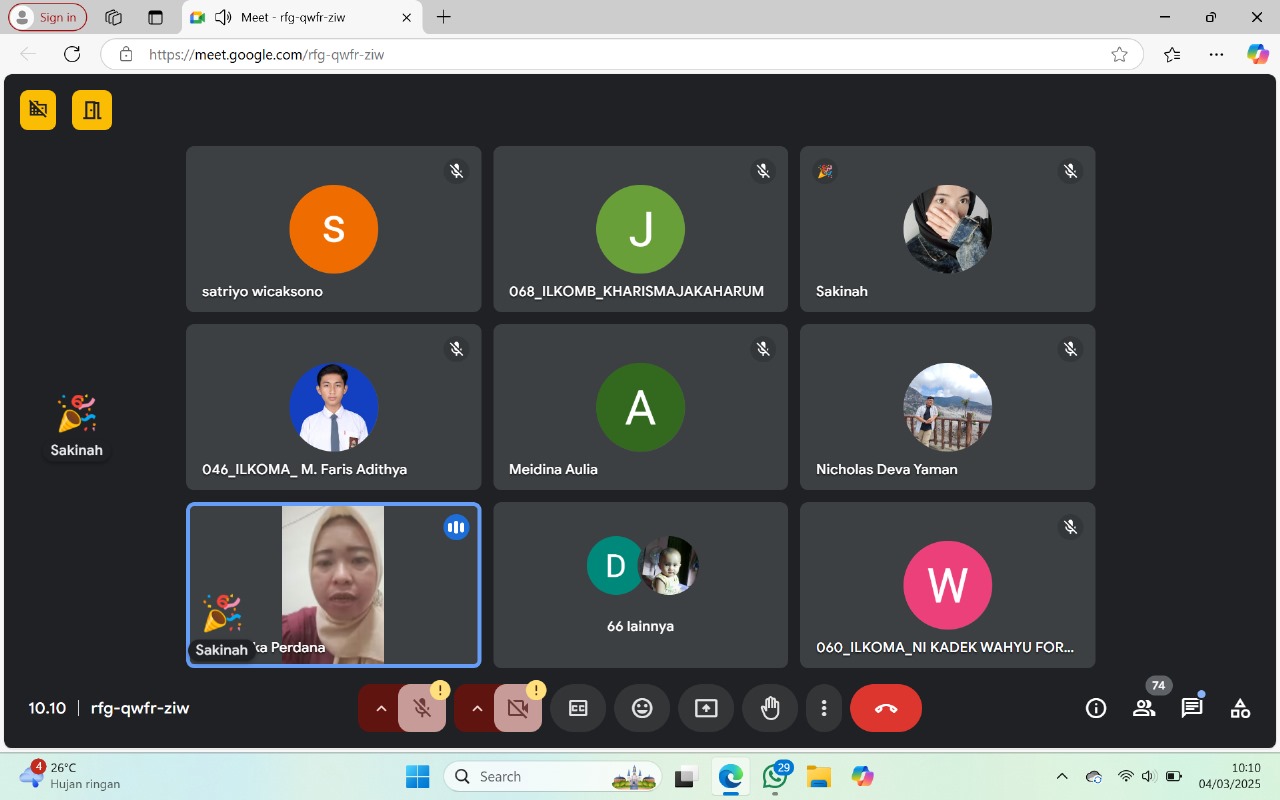The height and width of the screenshot is (800, 1280).
Task: Open the activities shapes icon
Action: click(1240, 708)
